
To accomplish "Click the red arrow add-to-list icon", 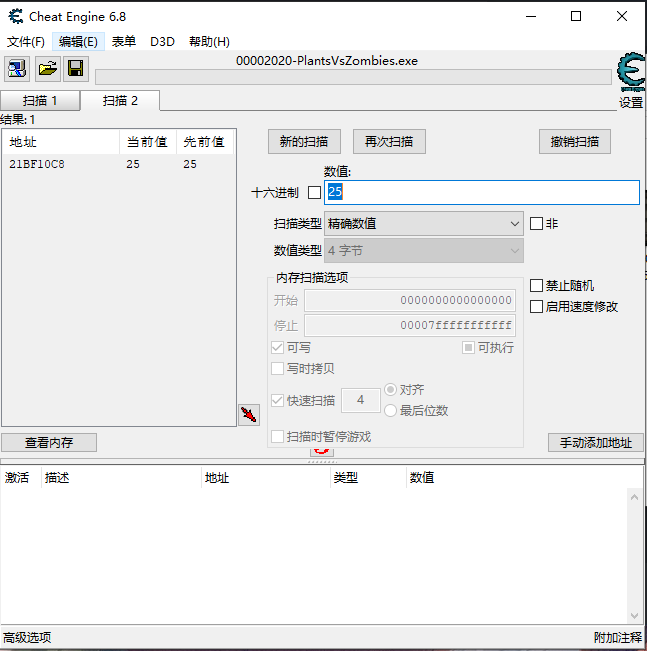I will coord(249,415).
